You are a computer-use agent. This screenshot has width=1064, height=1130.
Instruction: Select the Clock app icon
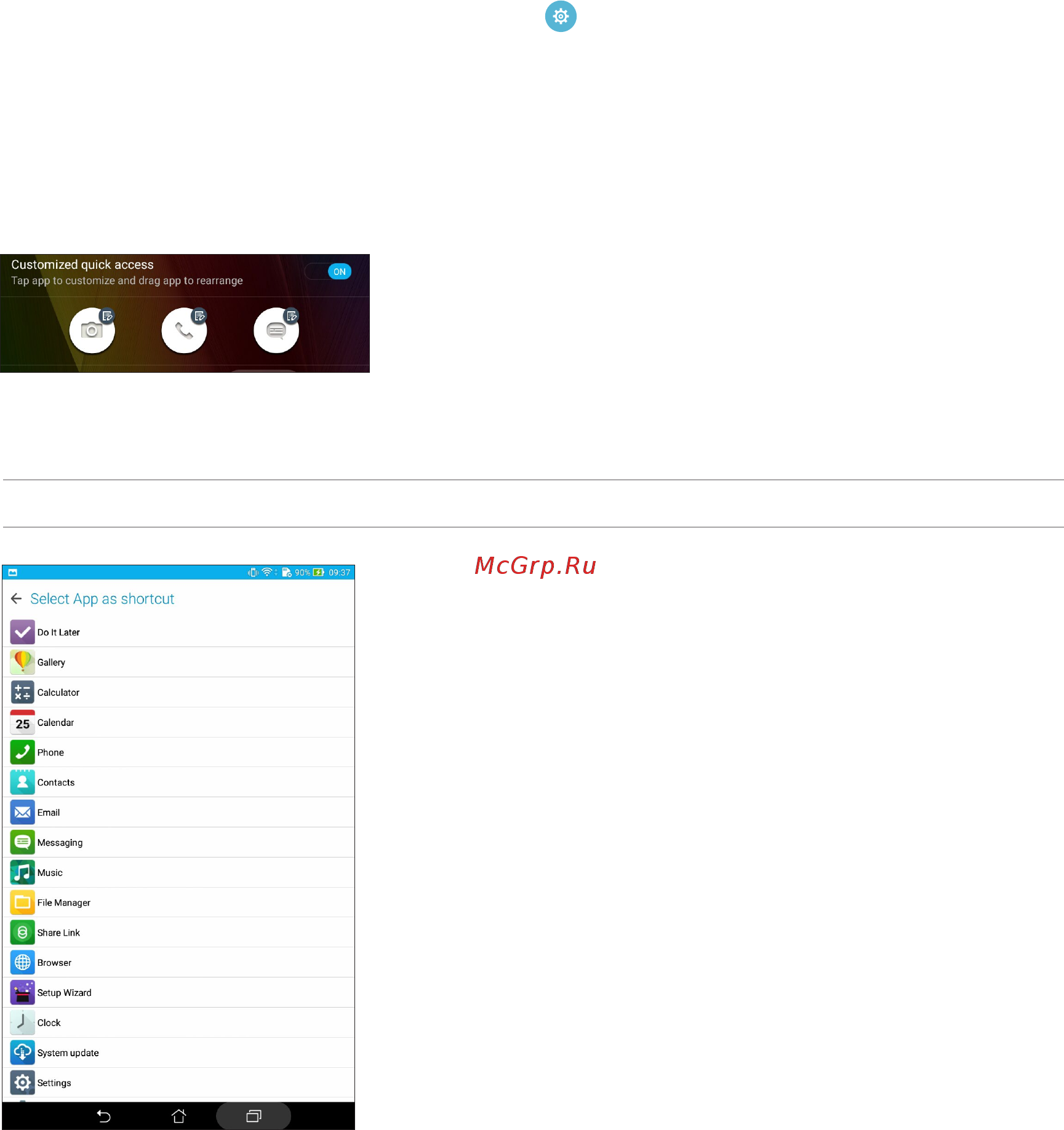point(23,1022)
